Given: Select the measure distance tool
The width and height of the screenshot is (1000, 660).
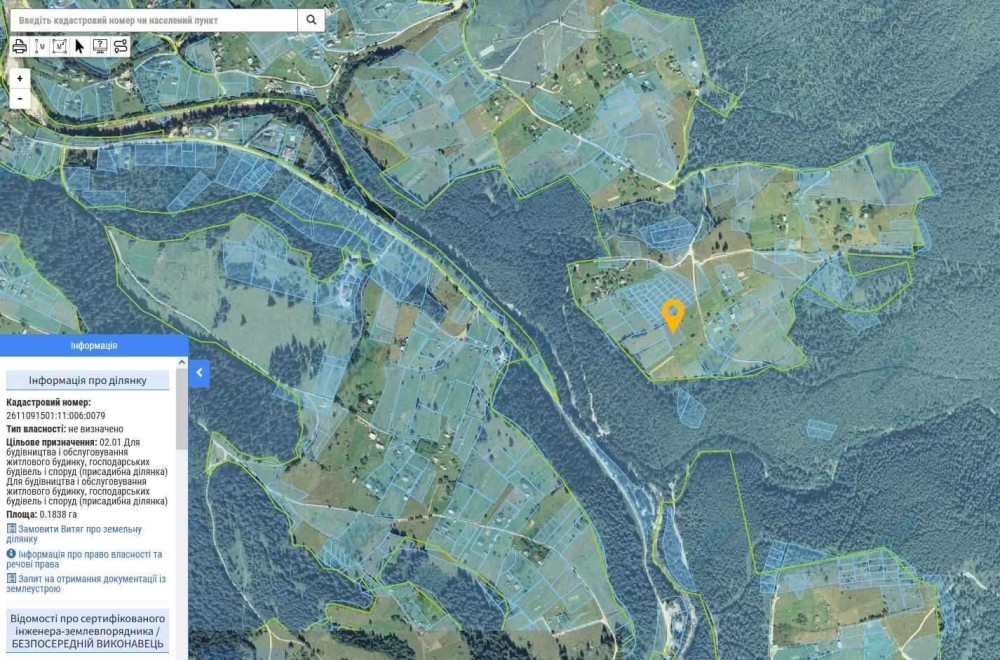Looking at the screenshot, I should tap(40, 47).
